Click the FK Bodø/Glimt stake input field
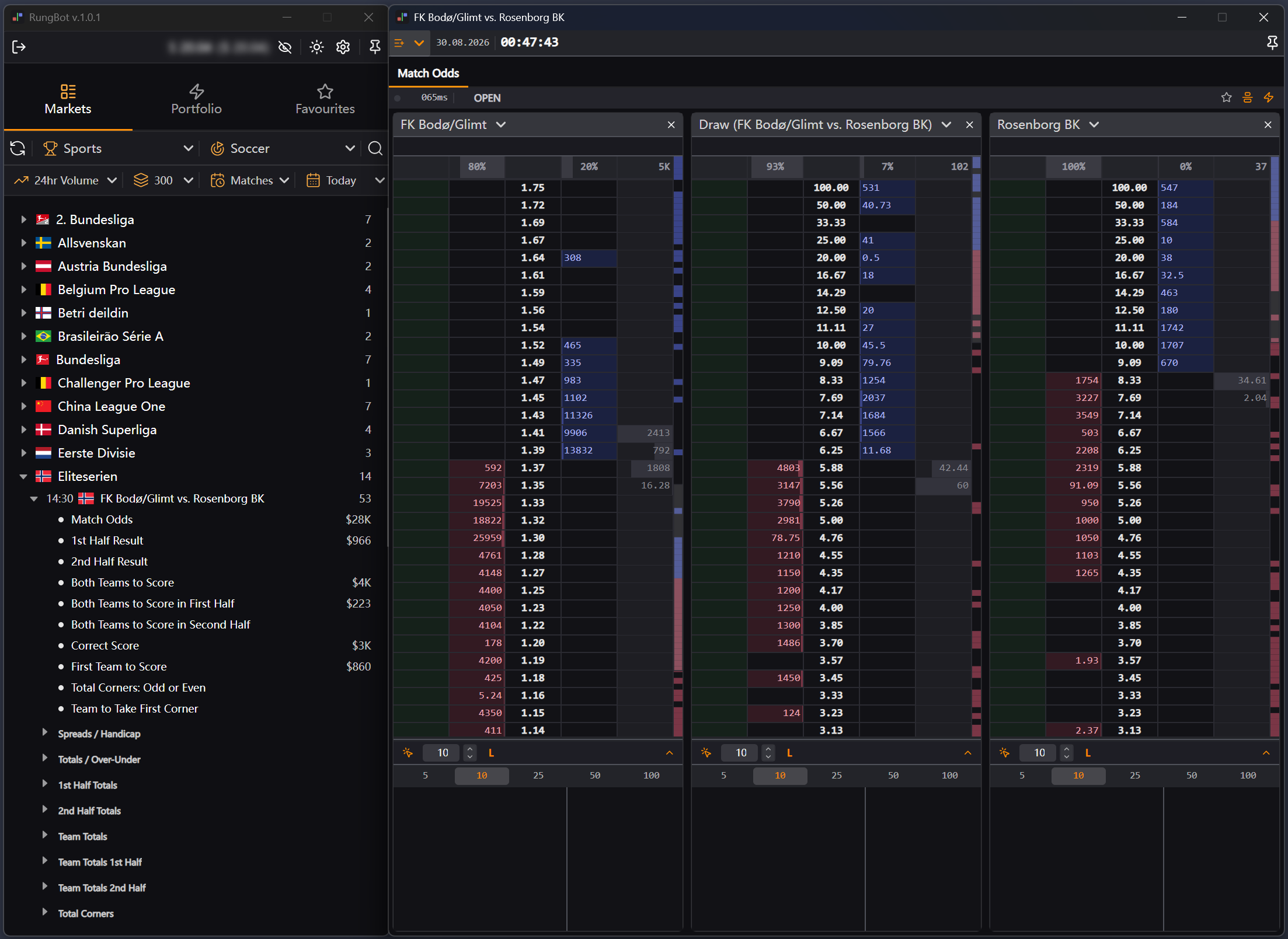1288x939 pixels. pos(442,753)
